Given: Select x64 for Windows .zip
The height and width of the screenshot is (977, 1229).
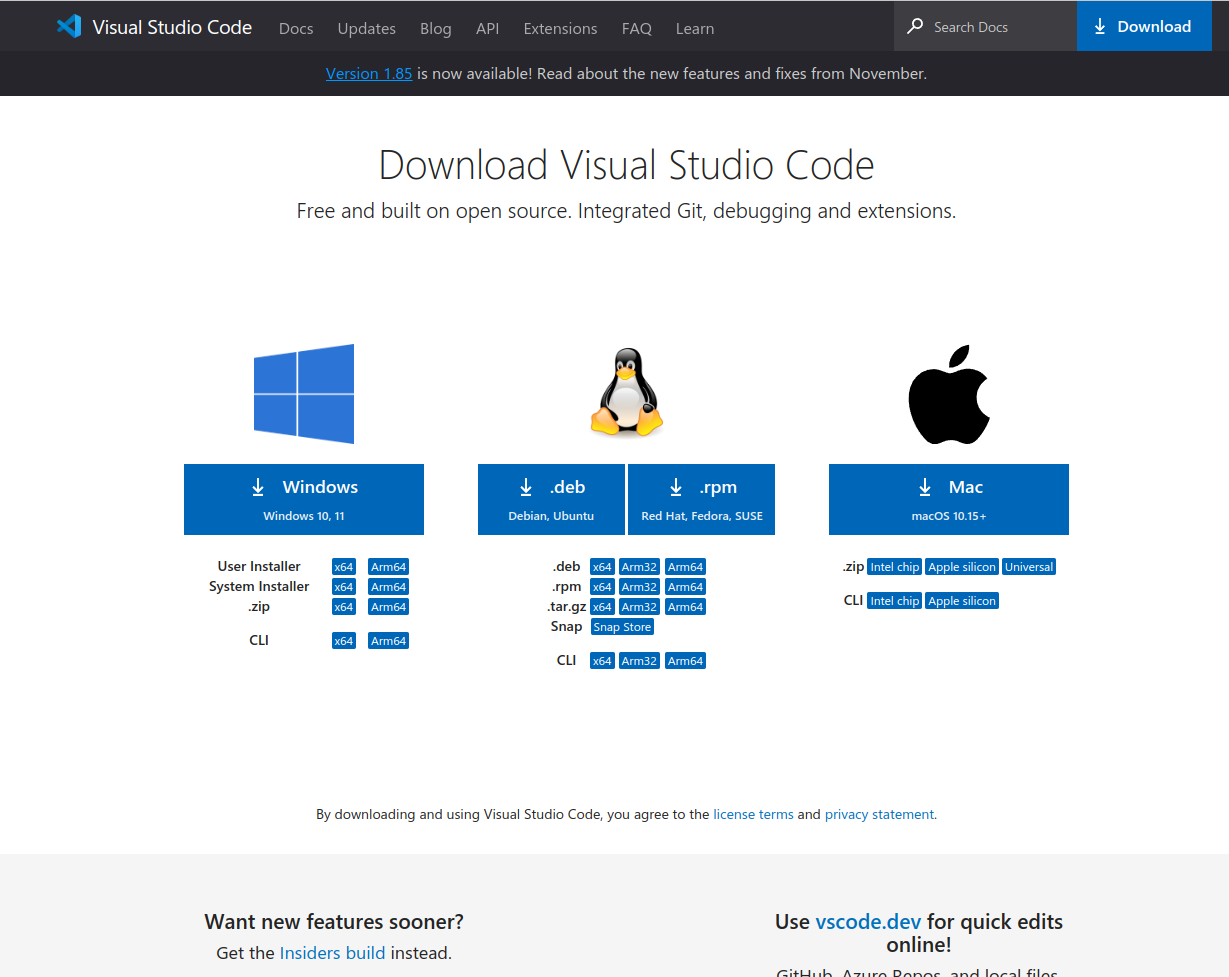Looking at the screenshot, I should click(344, 607).
